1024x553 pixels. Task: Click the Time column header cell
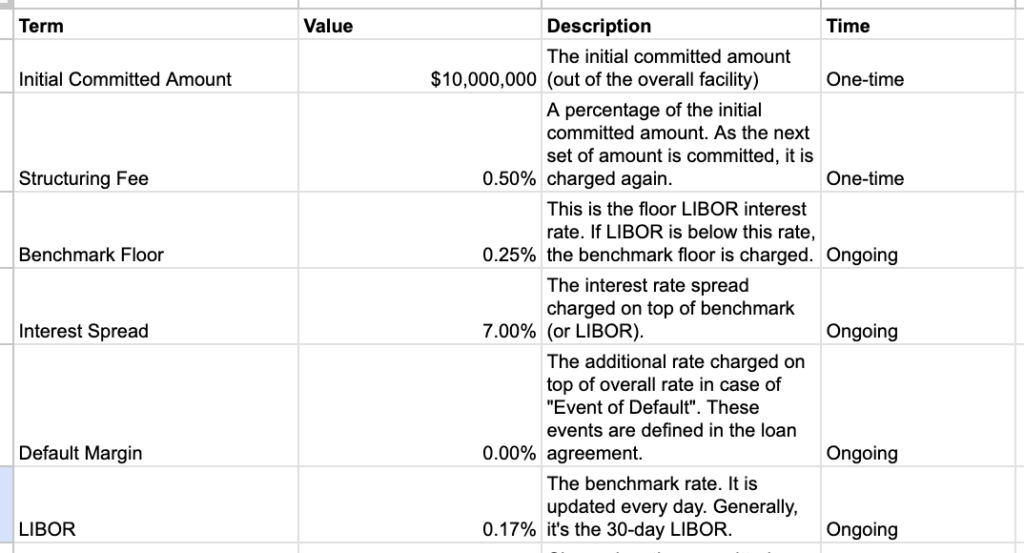[x=848, y=26]
